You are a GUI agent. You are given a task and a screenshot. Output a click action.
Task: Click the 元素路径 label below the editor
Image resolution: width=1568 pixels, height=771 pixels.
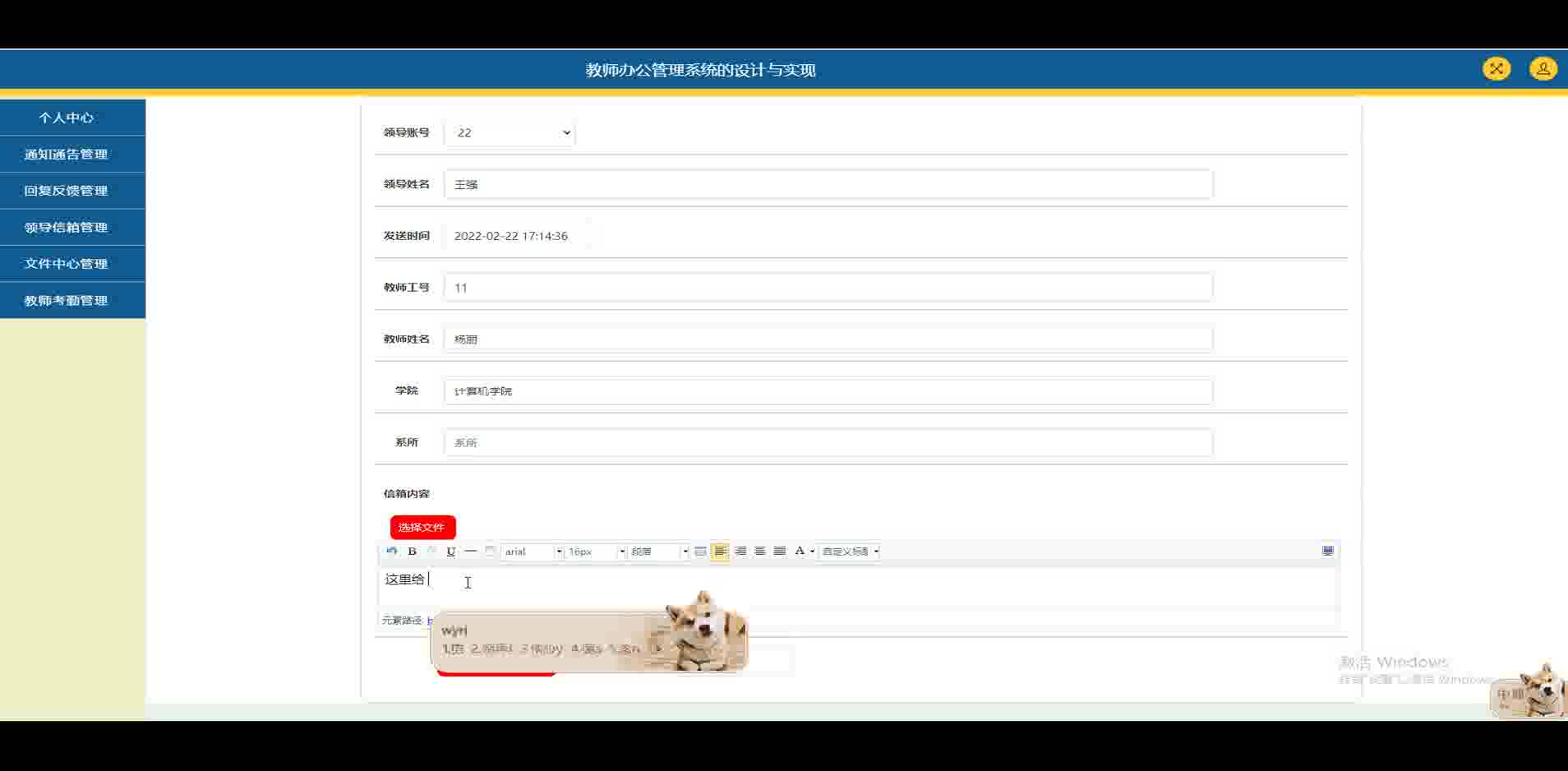[x=402, y=621]
